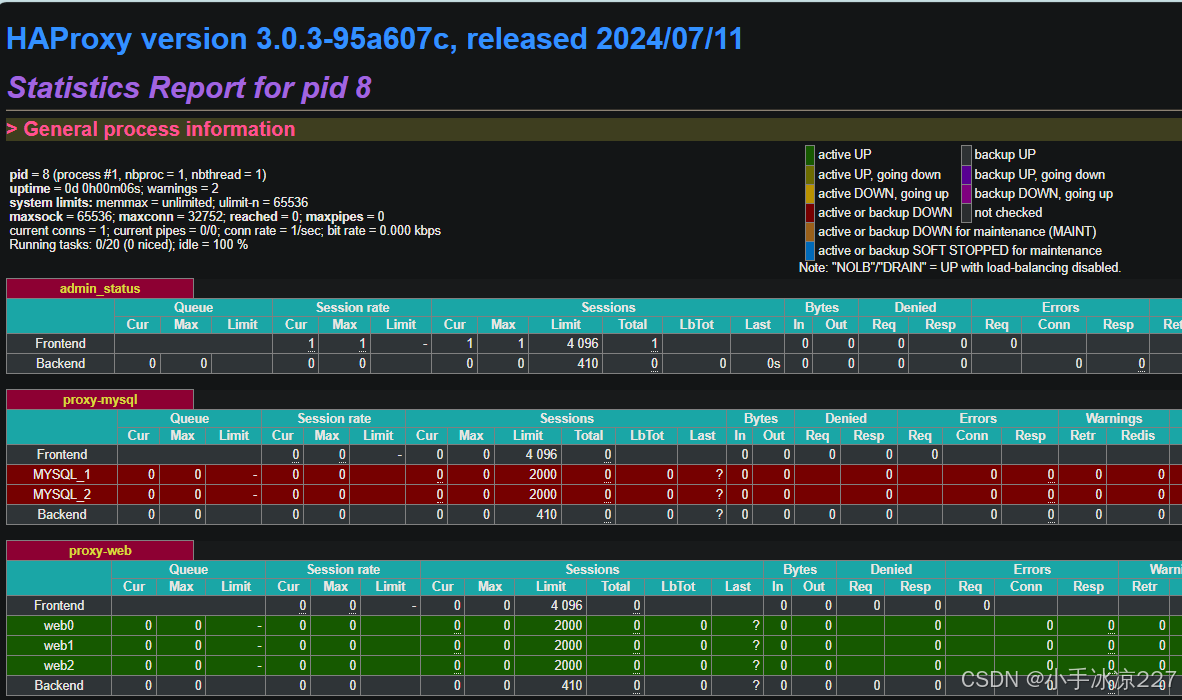The width and height of the screenshot is (1182, 700).
Task: Click the 2000 session limit for MYSQL_1
Action: (x=543, y=475)
